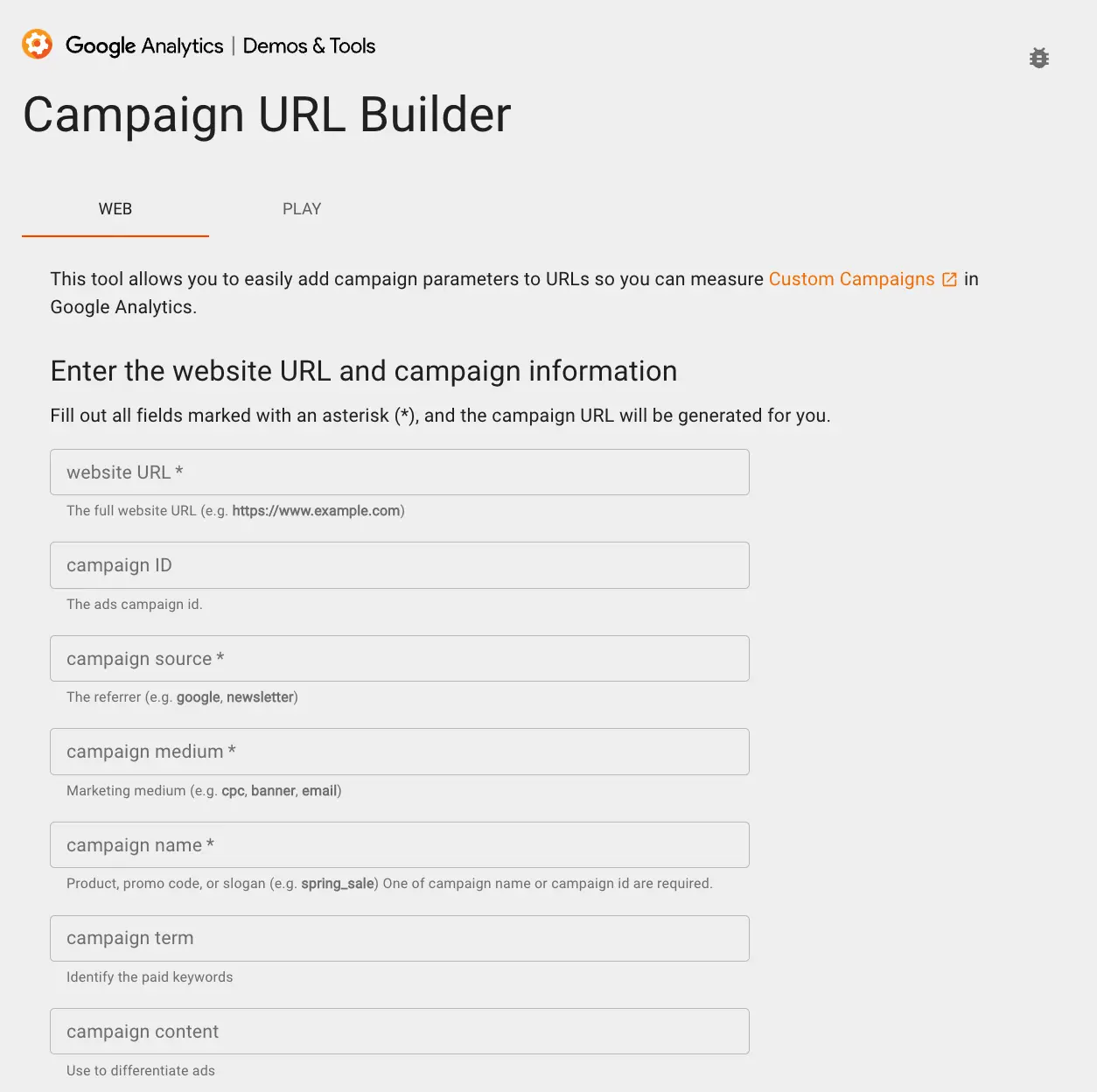This screenshot has width=1097, height=1092.
Task: Focus the campaign medium input field
Action: coord(400,752)
